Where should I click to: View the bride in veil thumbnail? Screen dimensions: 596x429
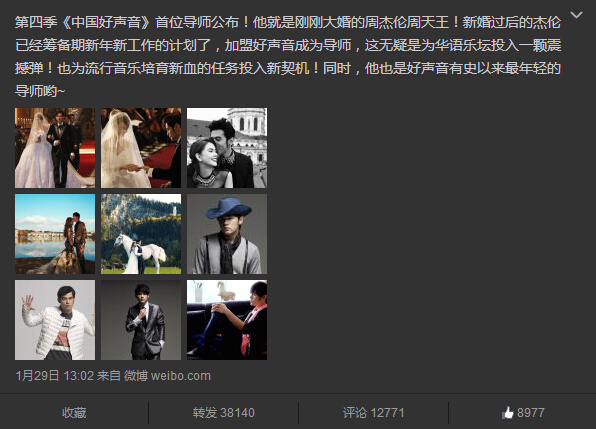[141, 148]
